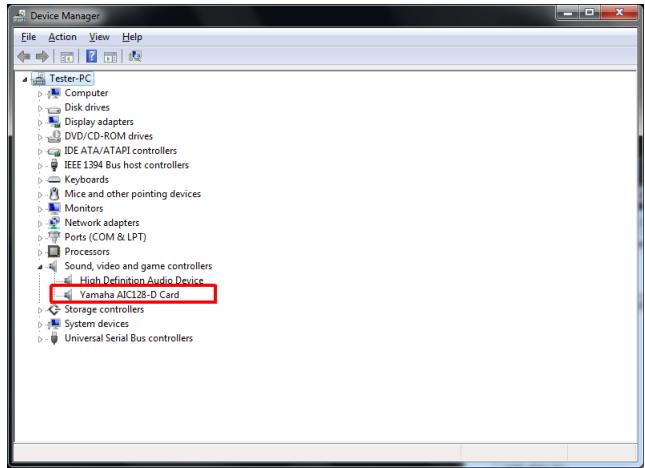Expand the Universal Serial Bus controllers category
This screenshot has width=645, height=468.
(40, 339)
